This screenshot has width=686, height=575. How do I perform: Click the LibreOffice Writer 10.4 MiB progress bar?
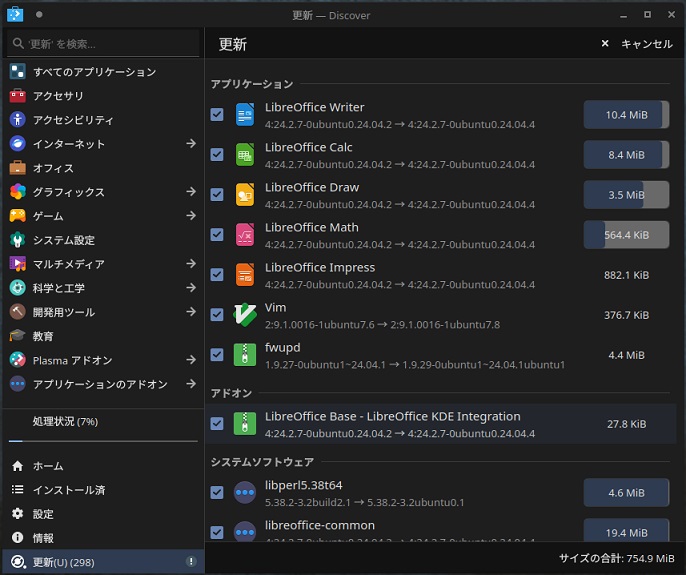[x=626, y=115]
